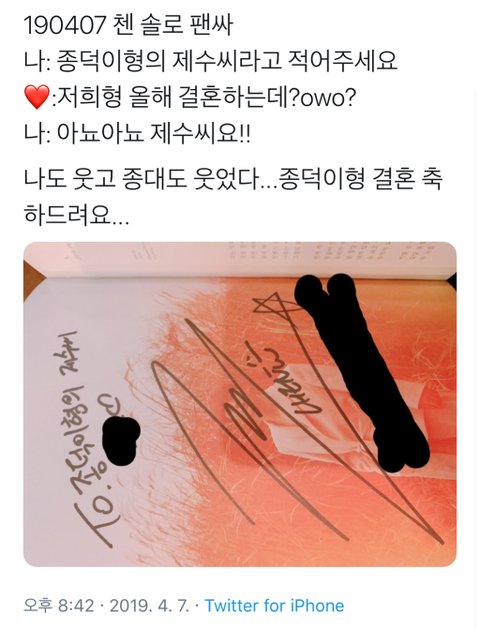The height and width of the screenshot is (629, 480).
Task: Click the small black blob covering the name
Action: pyautogui.click(x=120, y=440)
